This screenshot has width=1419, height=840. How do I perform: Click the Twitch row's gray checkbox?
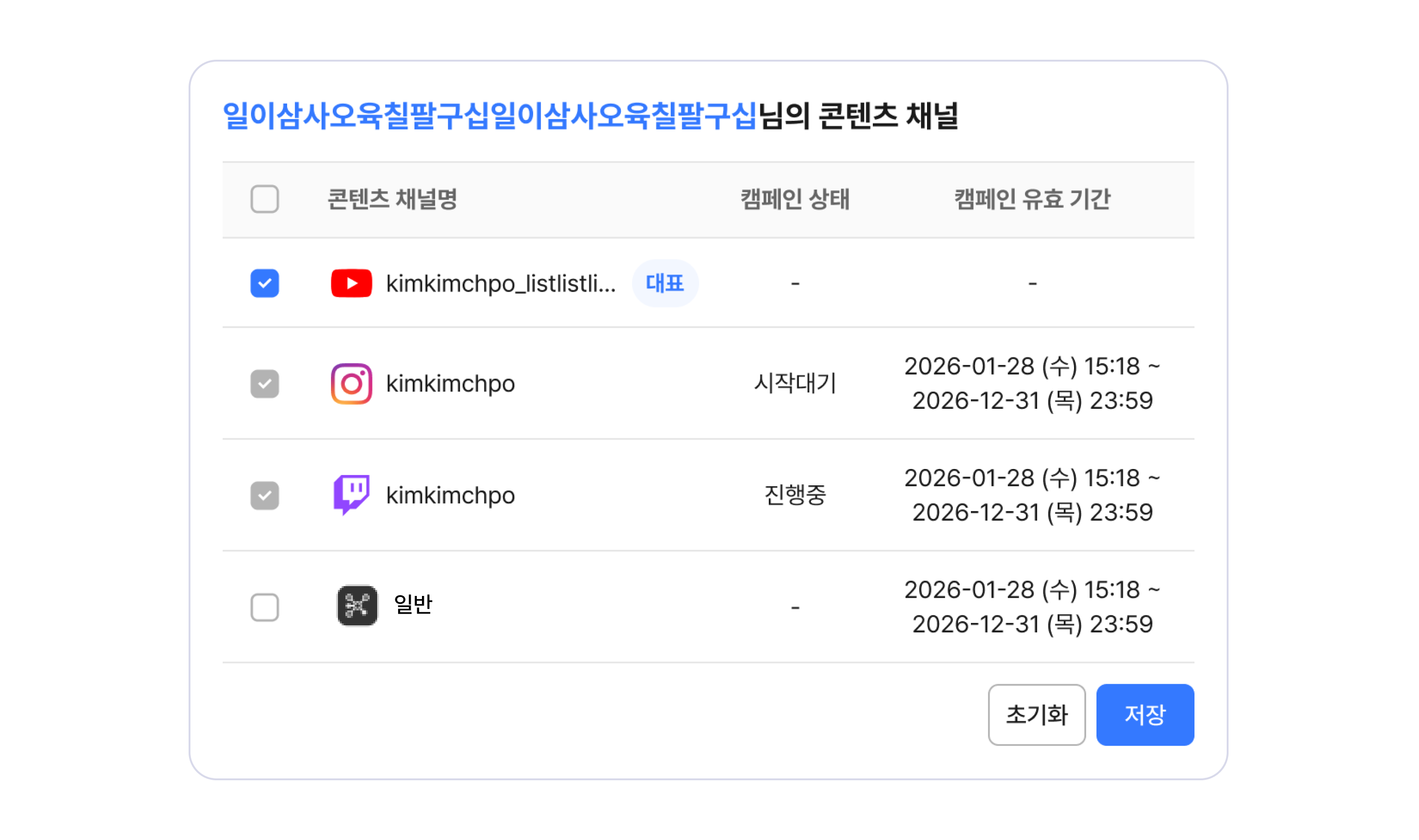tap(264, 495)
